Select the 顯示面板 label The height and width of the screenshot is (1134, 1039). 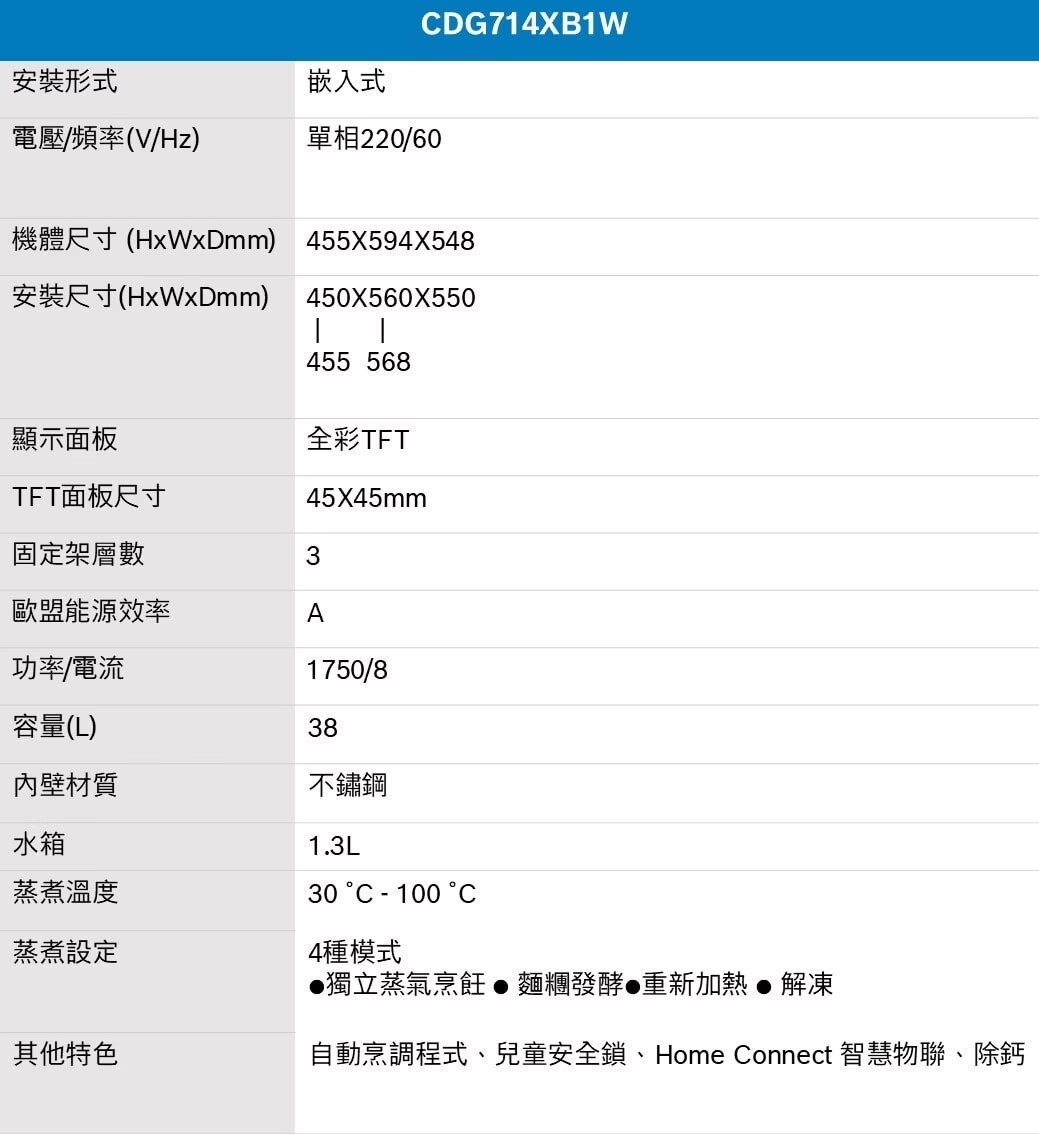click(x=65, y=439)
